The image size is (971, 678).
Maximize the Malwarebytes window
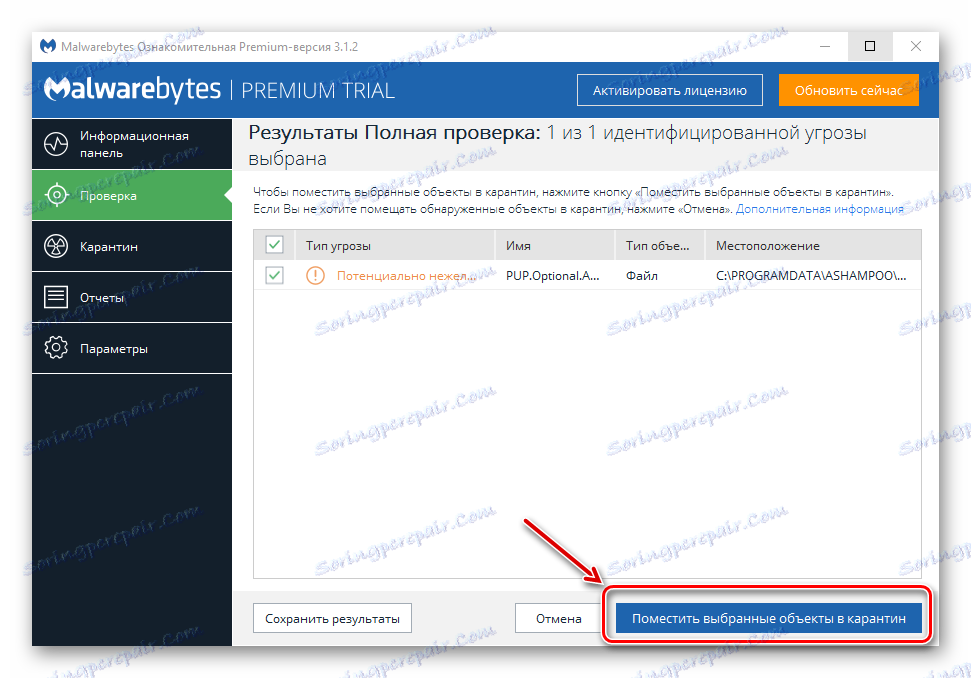(x=870, y=46)
